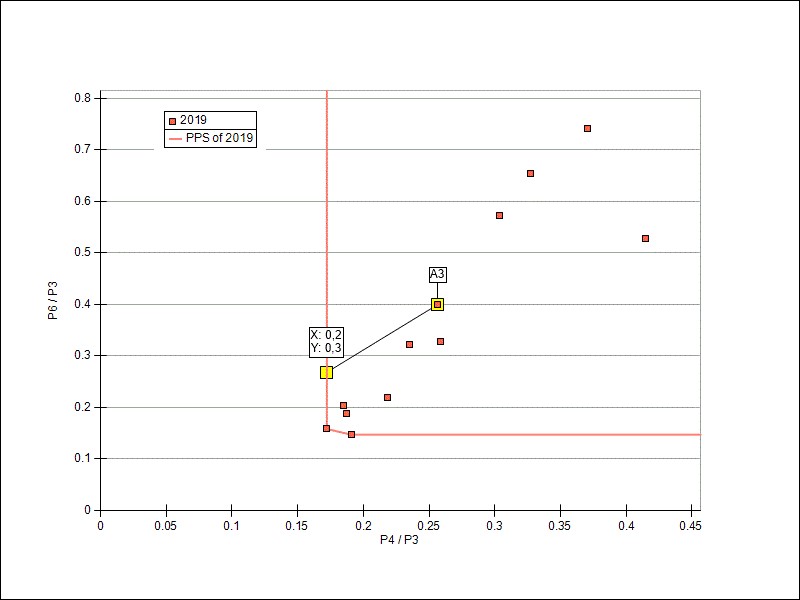Screen dimensions: 800x600
Task: Click the data point at the PPS frontier corner
Action: tap(326, 428)
